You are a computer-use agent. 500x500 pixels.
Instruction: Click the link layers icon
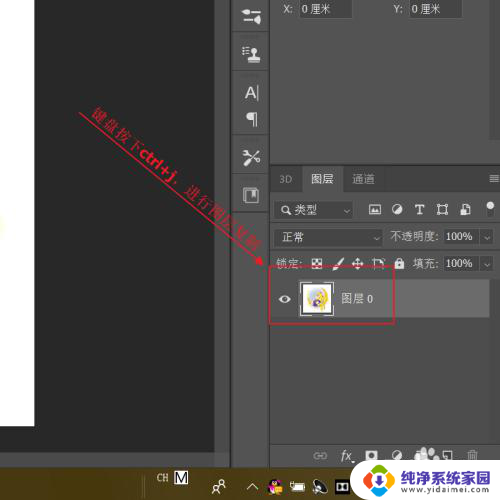click(320, 456)
